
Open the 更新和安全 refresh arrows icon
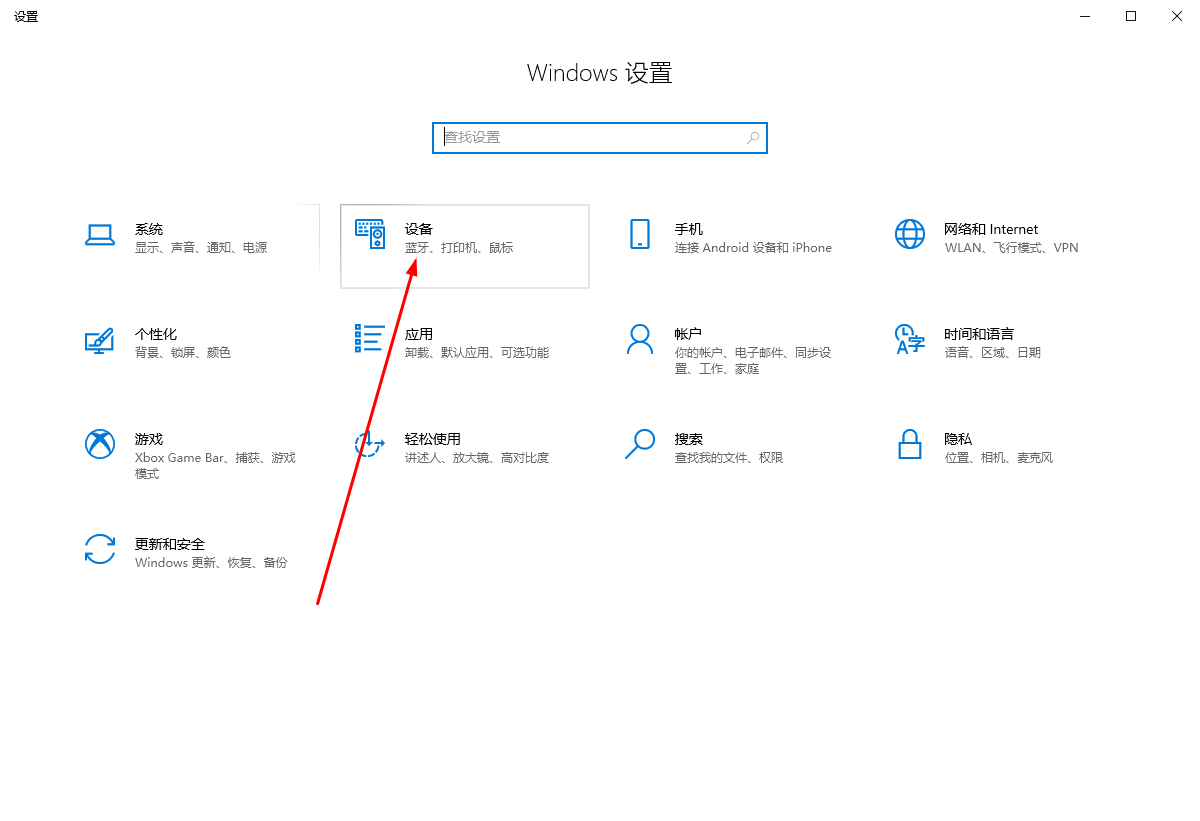[100, 549]
